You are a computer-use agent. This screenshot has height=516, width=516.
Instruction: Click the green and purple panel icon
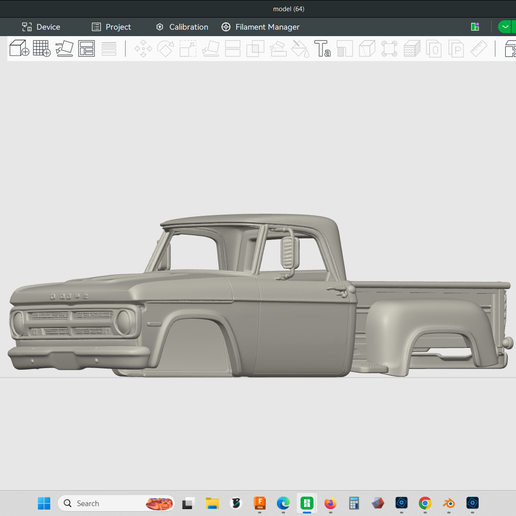(x=475, y=27)
